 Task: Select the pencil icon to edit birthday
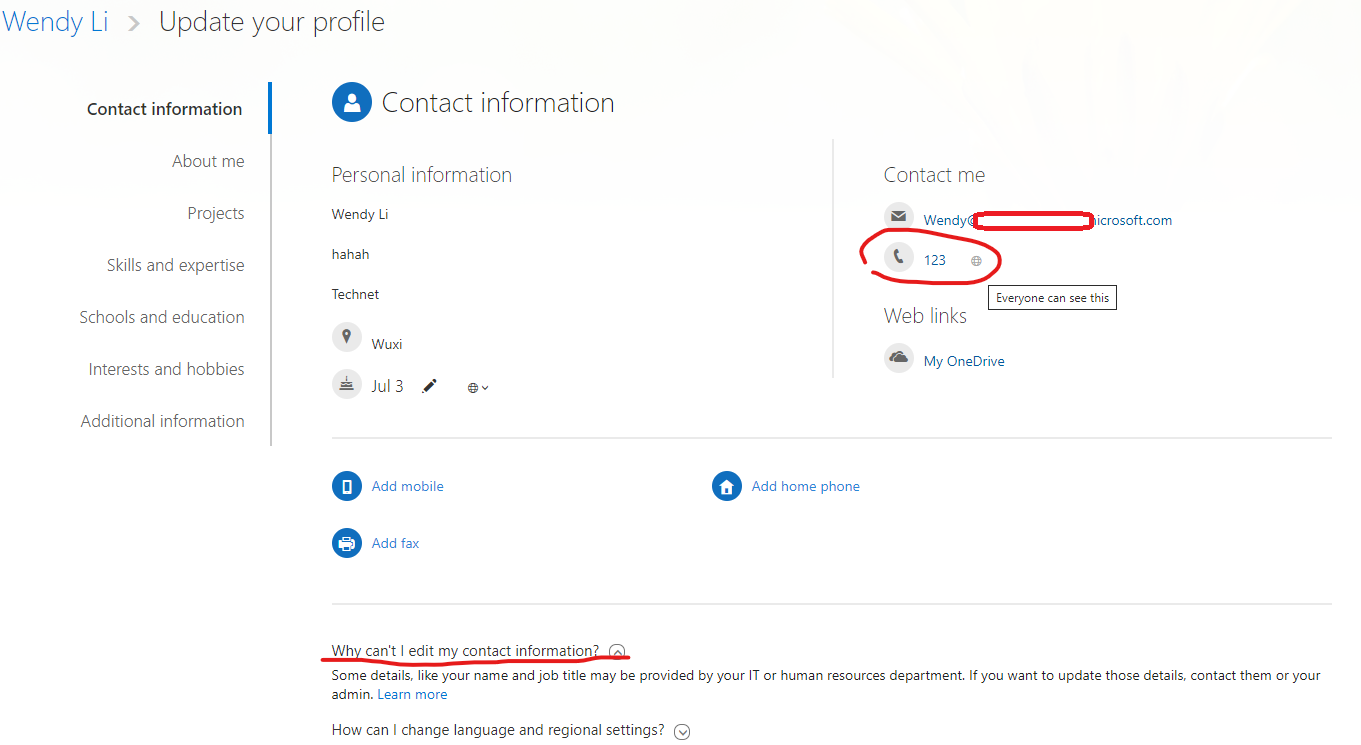tap(430, 384)
